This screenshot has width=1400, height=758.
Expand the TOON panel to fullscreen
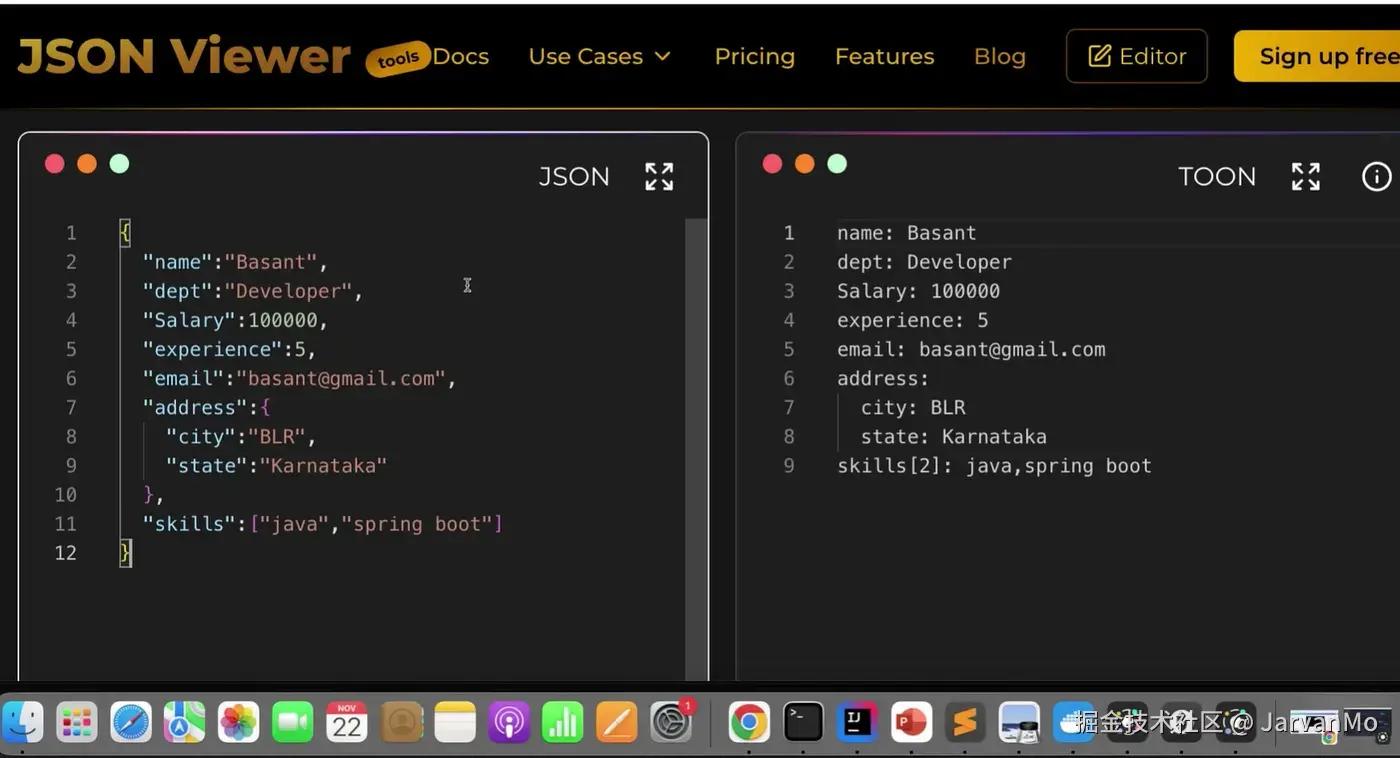click(1306, 177)
